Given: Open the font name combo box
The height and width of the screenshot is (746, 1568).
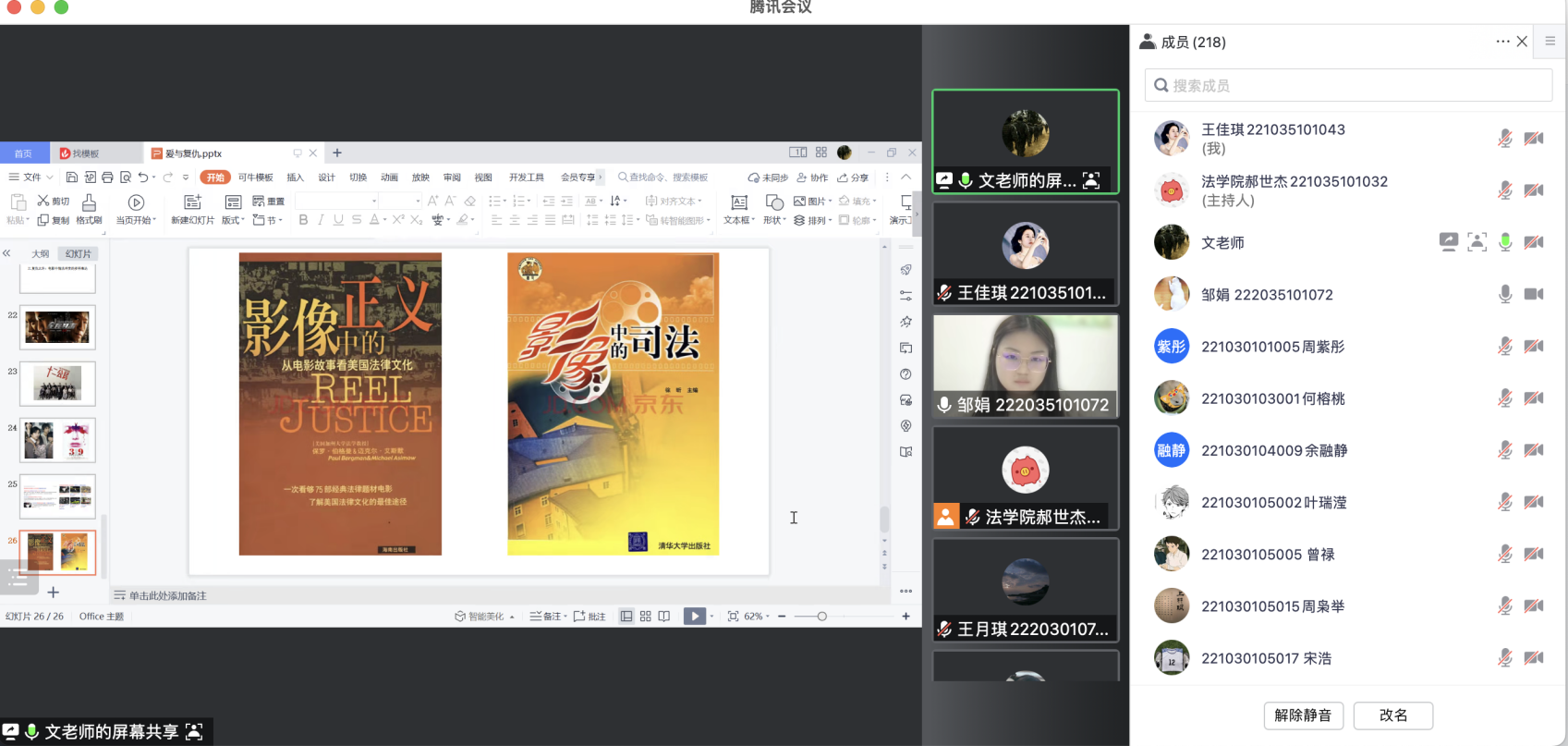Looking at the screenshot, I should (336, 201).
